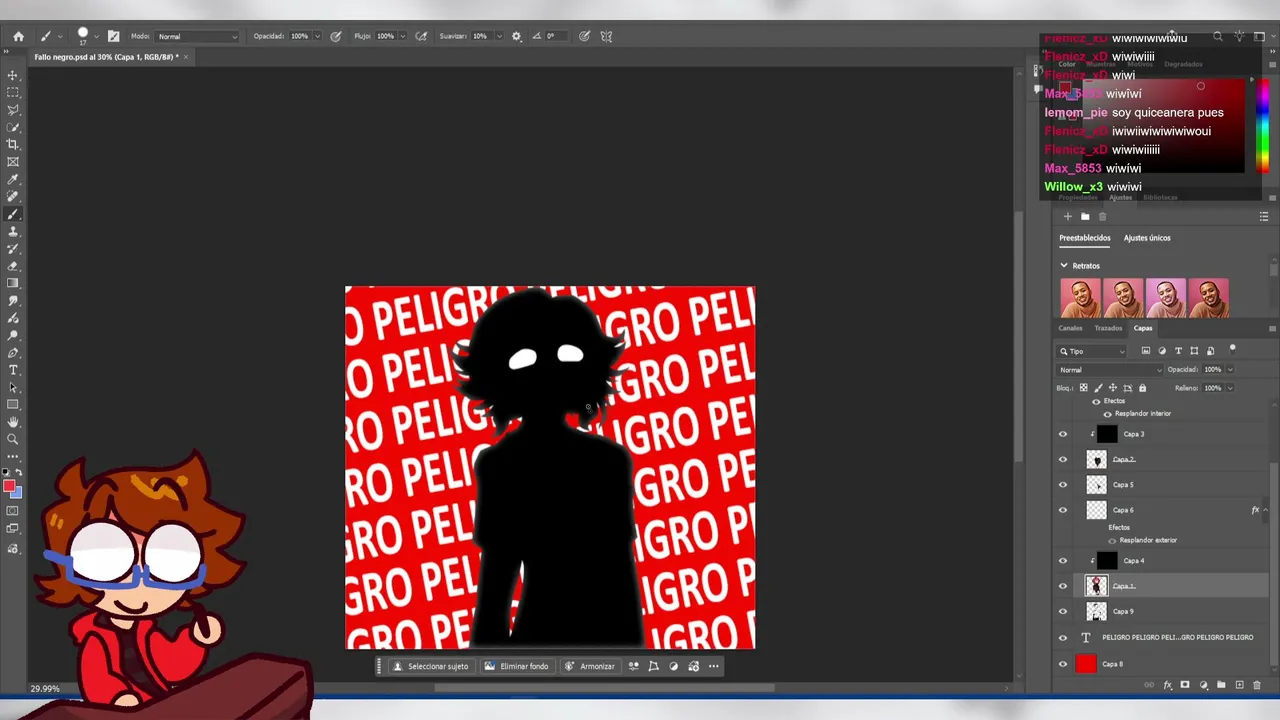Toggle Resplandor interior effect visibility
The image size is (1280, 720).
coord(1107,414)
